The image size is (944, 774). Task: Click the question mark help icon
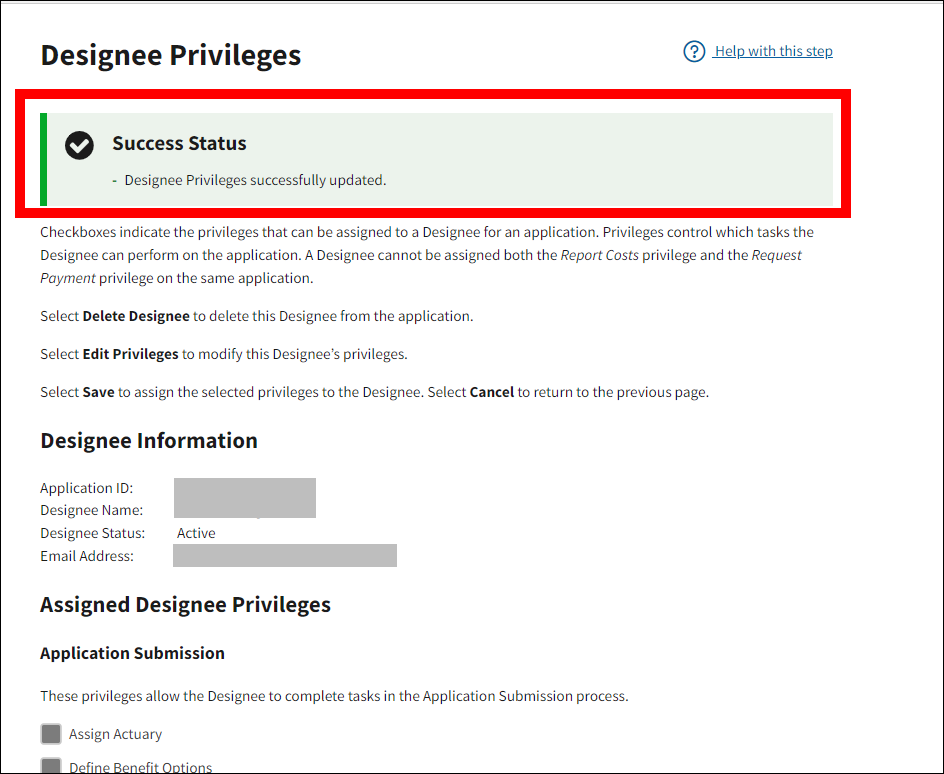[694, 51]
